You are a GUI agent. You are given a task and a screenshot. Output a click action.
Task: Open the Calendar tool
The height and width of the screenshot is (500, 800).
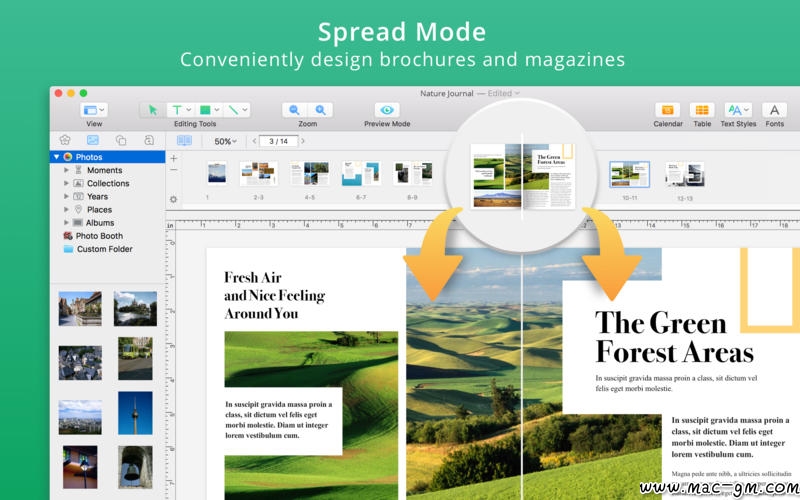point(667,110)
